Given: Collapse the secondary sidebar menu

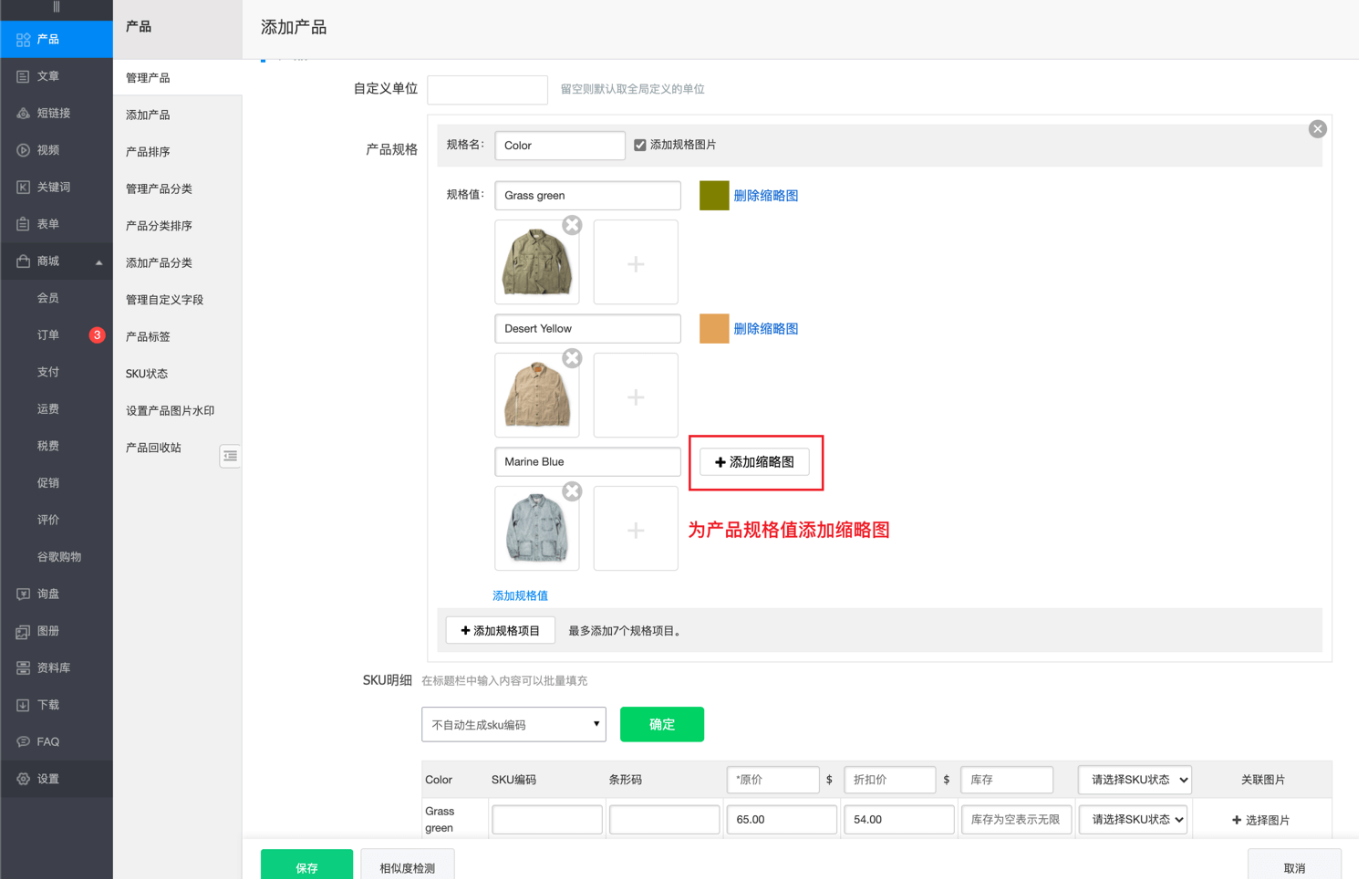Looking at the screenshot, I should [230, 456].
